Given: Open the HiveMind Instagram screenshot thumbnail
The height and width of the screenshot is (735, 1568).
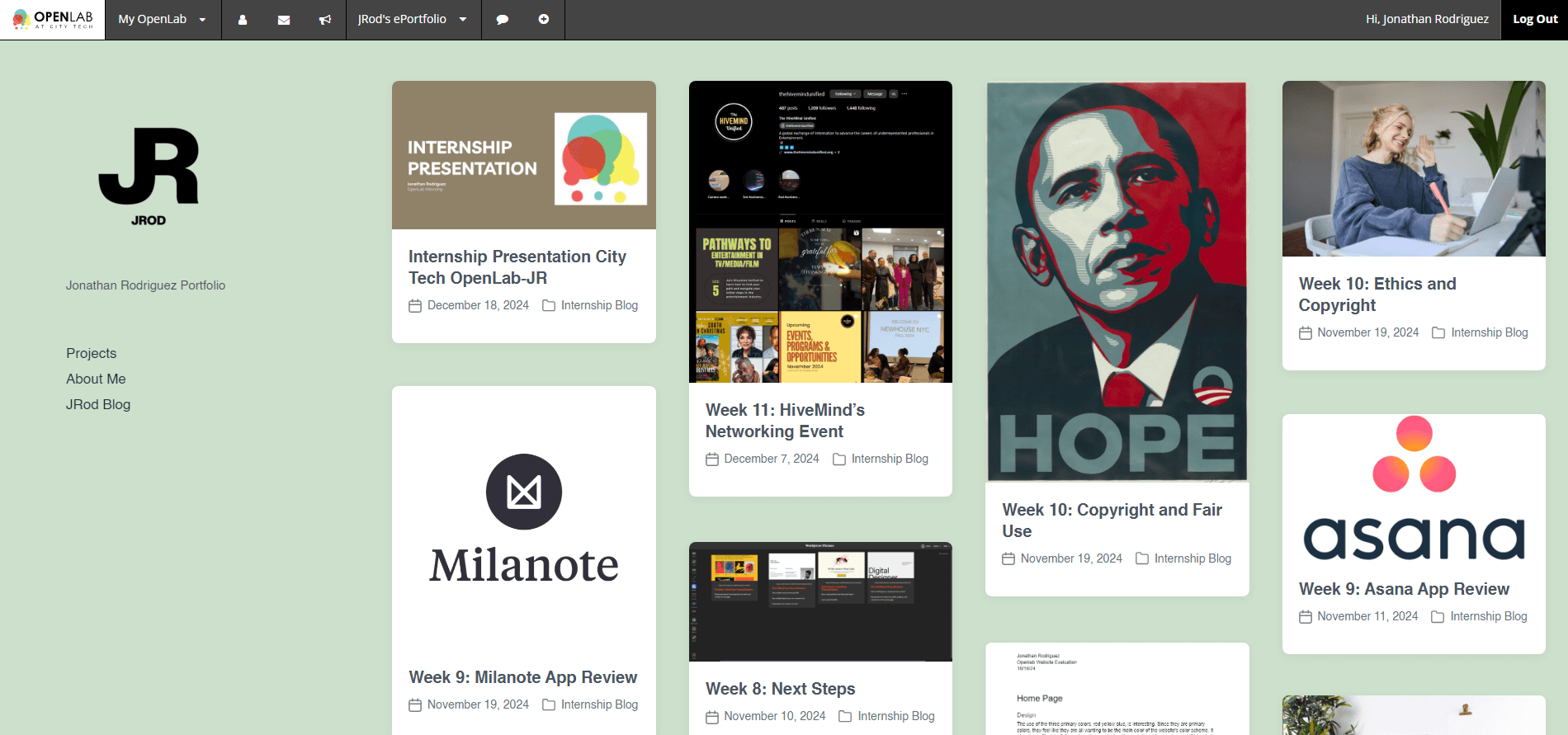Looking at the screenshot, I should [820, 232].
